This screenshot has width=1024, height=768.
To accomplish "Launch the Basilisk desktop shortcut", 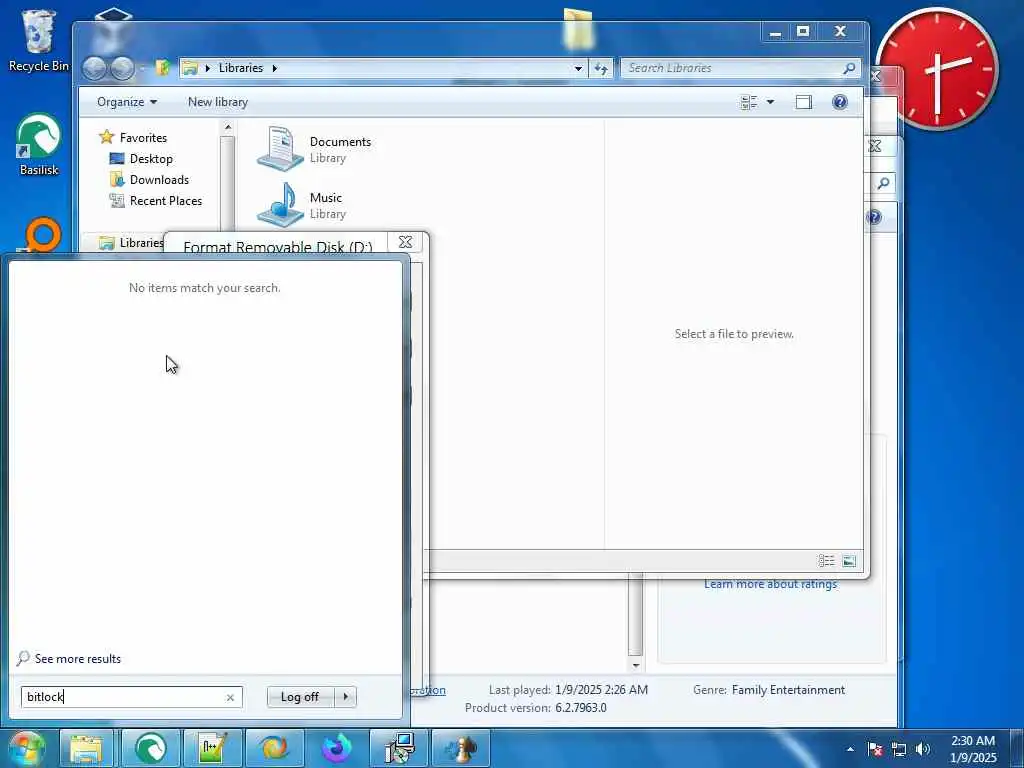I will coord(39,145).
